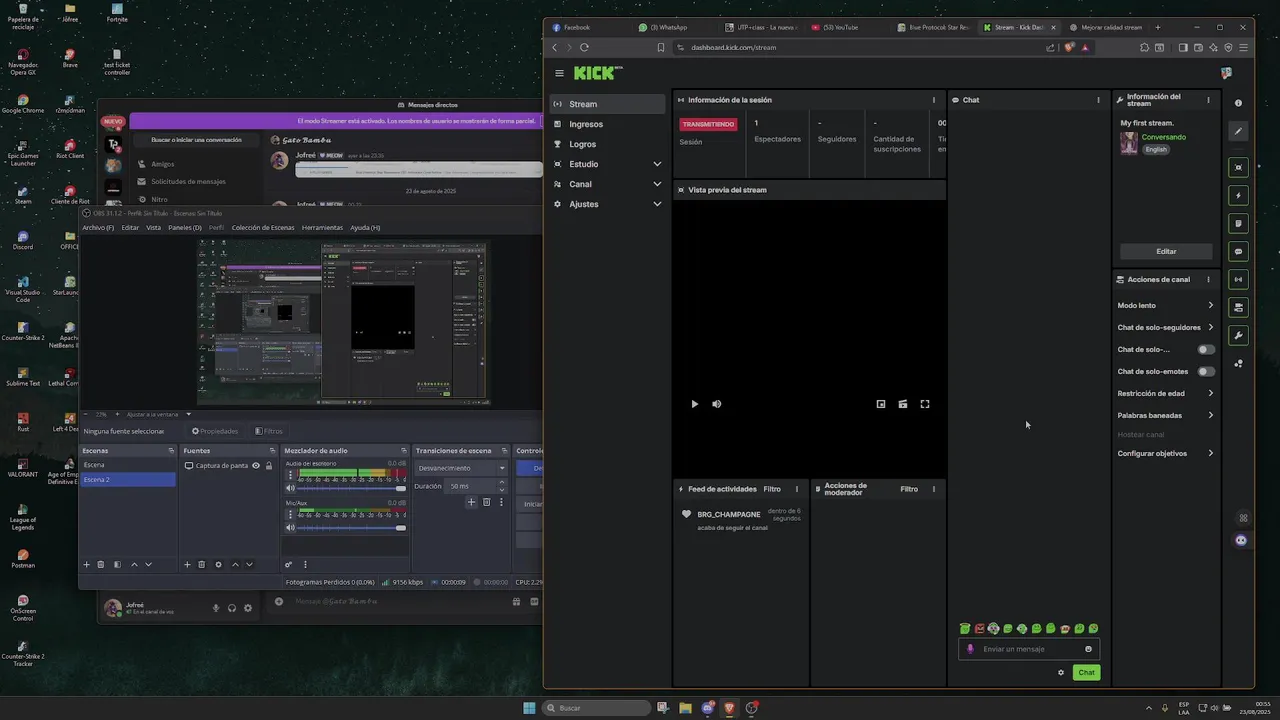Click Filtro in Acciones de moderador
The image size is (1280, 720).
click(909, 489)
